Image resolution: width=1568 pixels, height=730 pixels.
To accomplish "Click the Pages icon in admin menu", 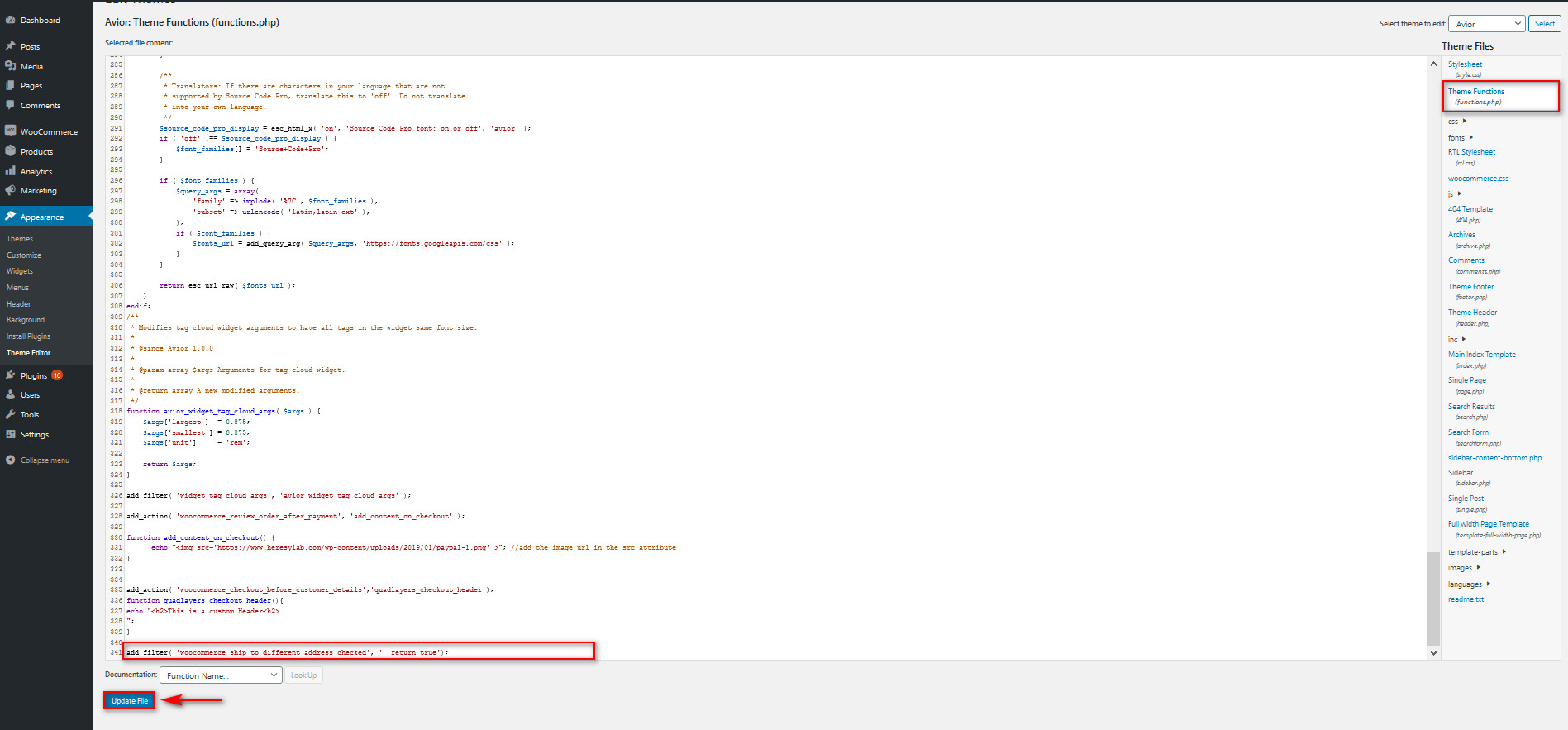I will point(11,85).
